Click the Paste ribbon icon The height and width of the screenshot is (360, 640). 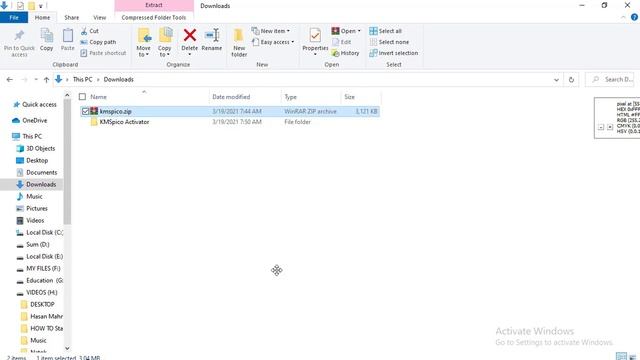(x=67, y=40)
